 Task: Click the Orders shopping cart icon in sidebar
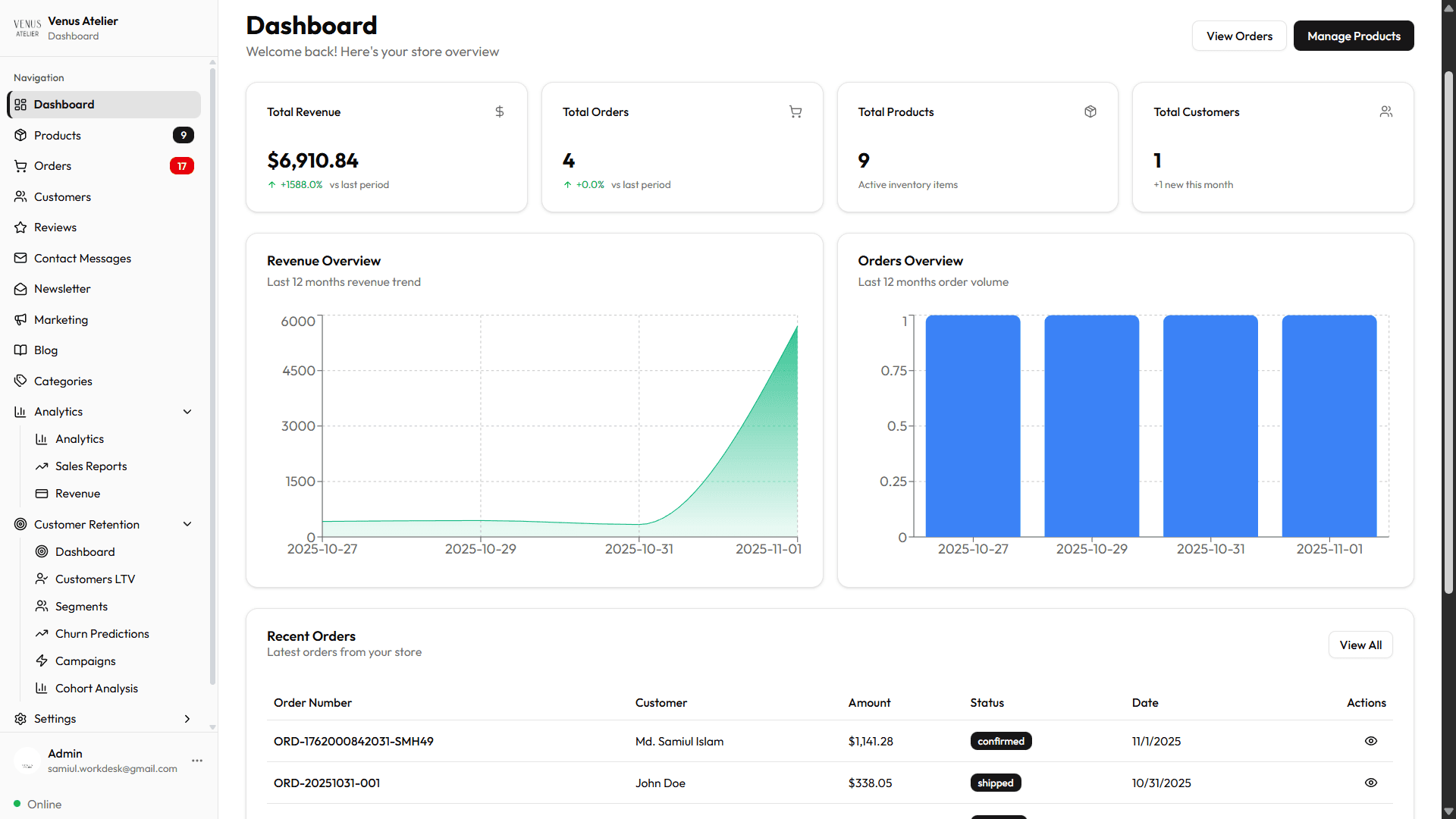20,166
